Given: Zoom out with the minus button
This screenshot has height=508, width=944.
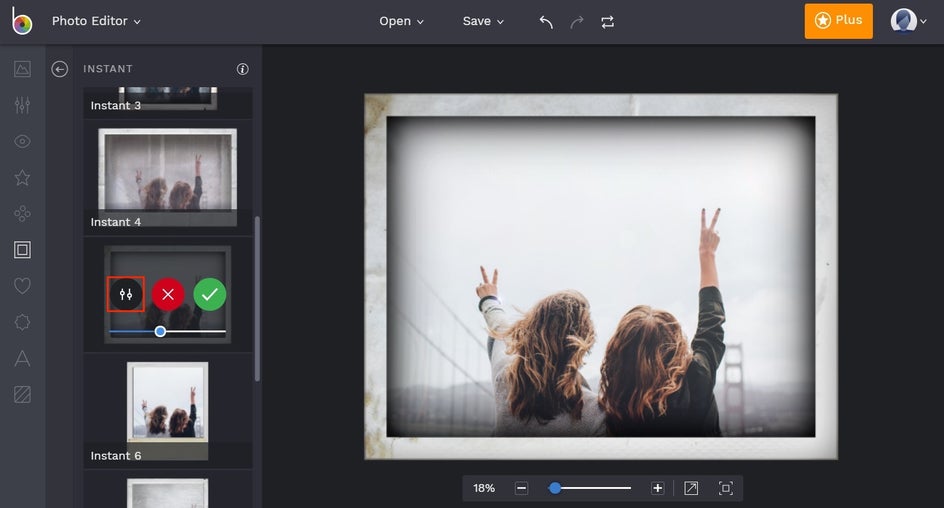Looking at the screenshot, I should point(522,488).
